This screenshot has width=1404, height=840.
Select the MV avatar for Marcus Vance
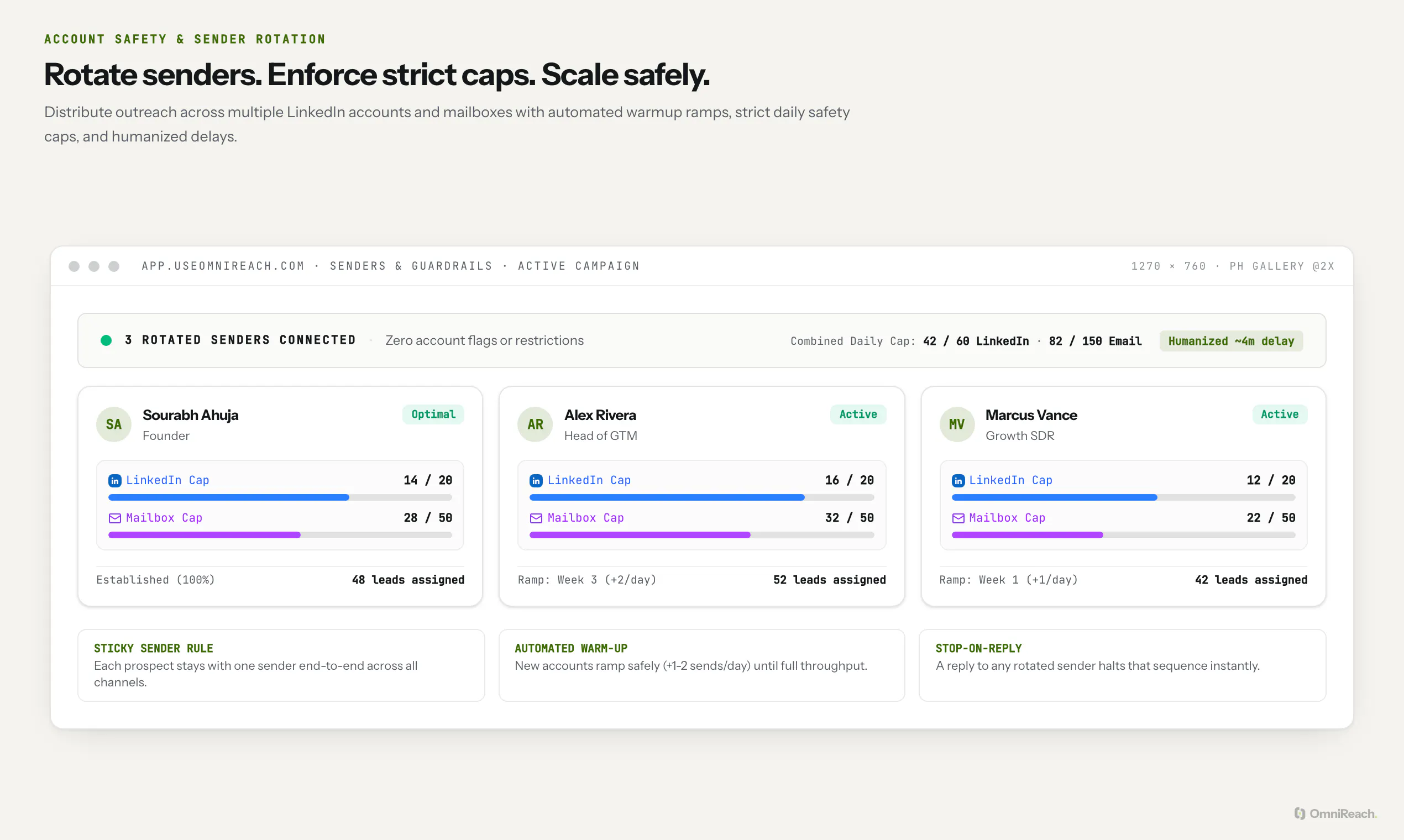957,424
